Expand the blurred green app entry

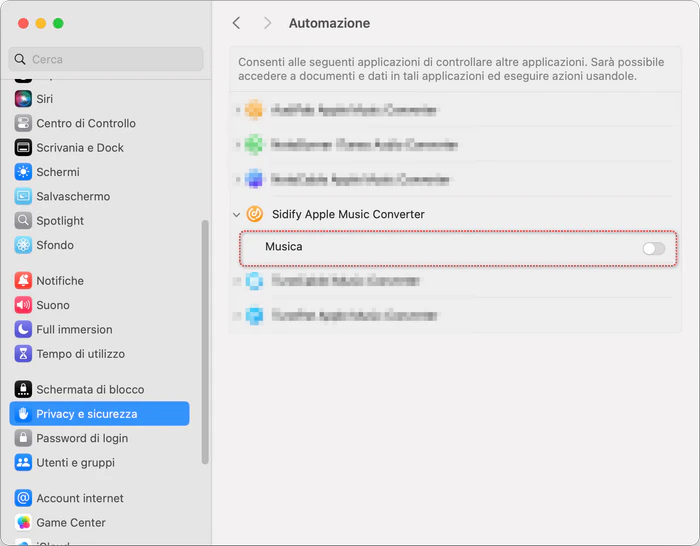(x=238, y=145)
